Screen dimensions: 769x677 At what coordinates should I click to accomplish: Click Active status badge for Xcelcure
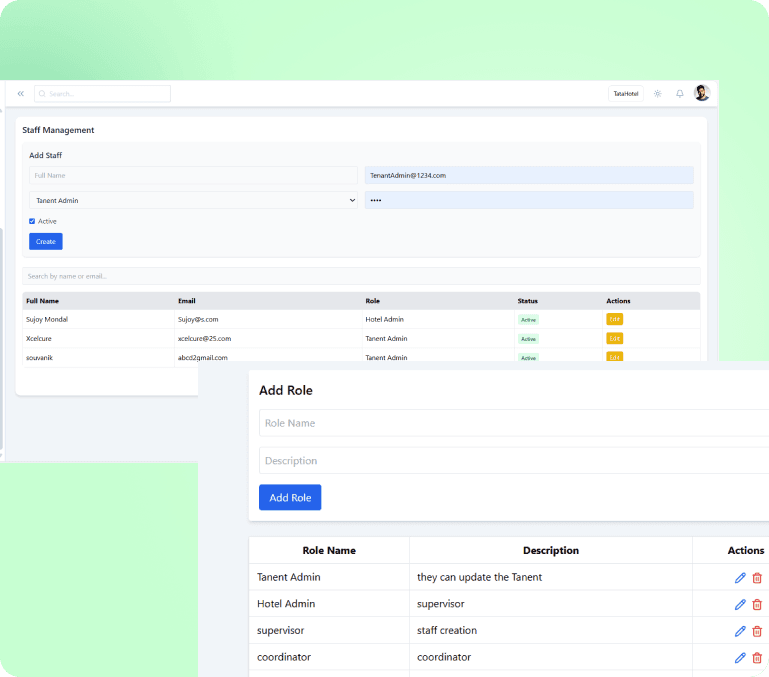(528, 339)
